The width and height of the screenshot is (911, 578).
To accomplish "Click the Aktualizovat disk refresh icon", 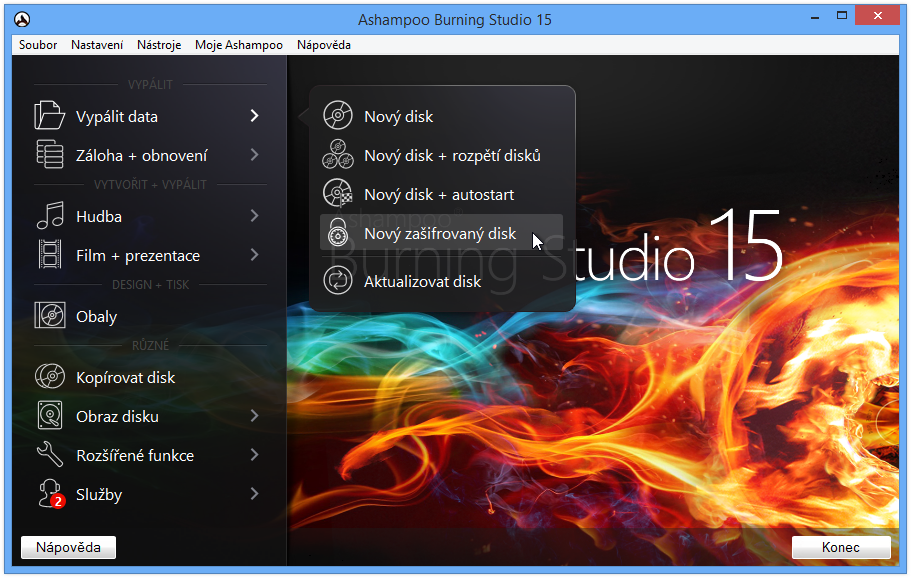I will coord(338,281).
